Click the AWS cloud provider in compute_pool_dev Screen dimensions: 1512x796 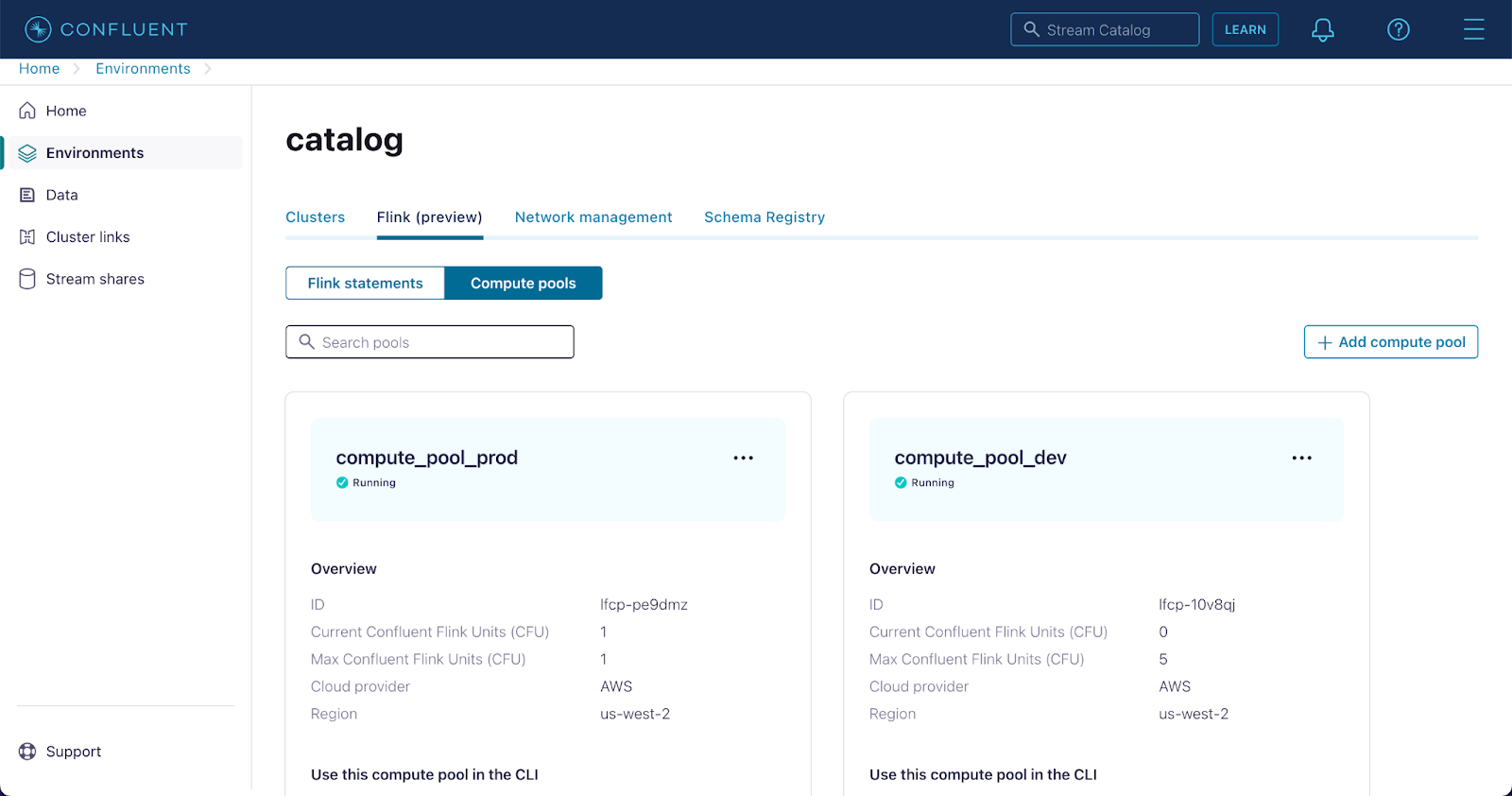(x=1175, y=687)
